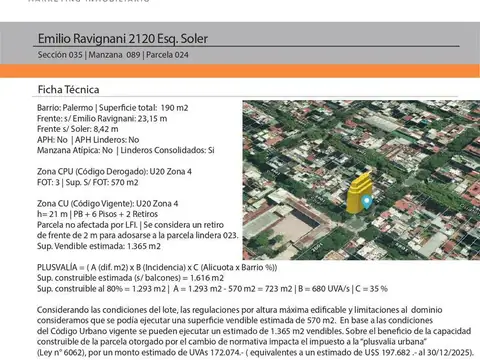Select the line 'FOT: 3 | Sup. S/ FOT: 570 m2'
Screen dimensions: 480x360
(x=88, y=182)
